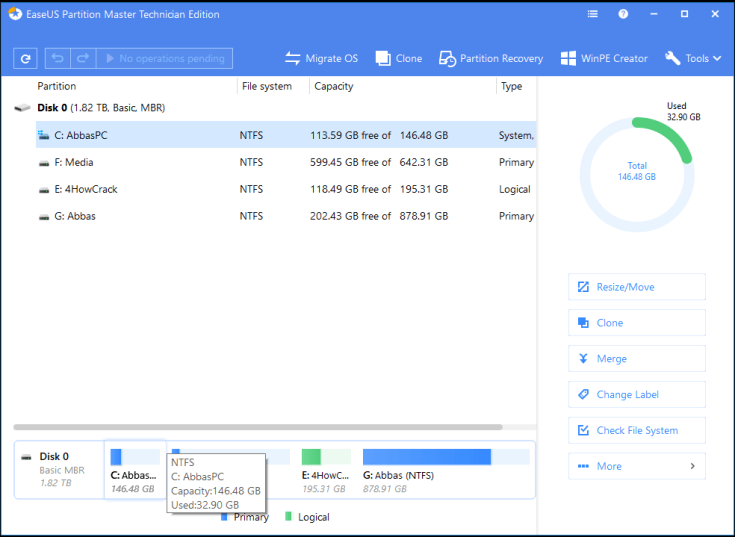The height and width of the screenshot is (537, 735).
Task: Expand the Tools dropdown menu
Action: pos(693,59)
